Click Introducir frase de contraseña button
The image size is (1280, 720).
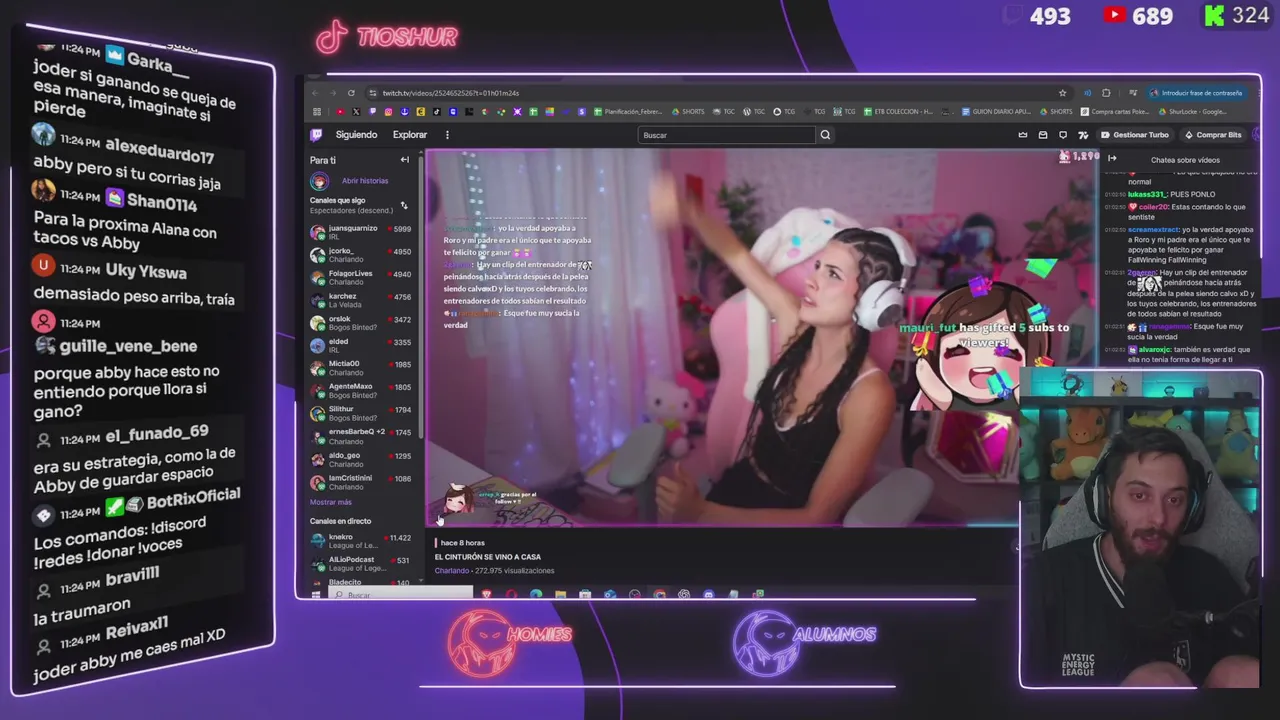point(1196,93)
